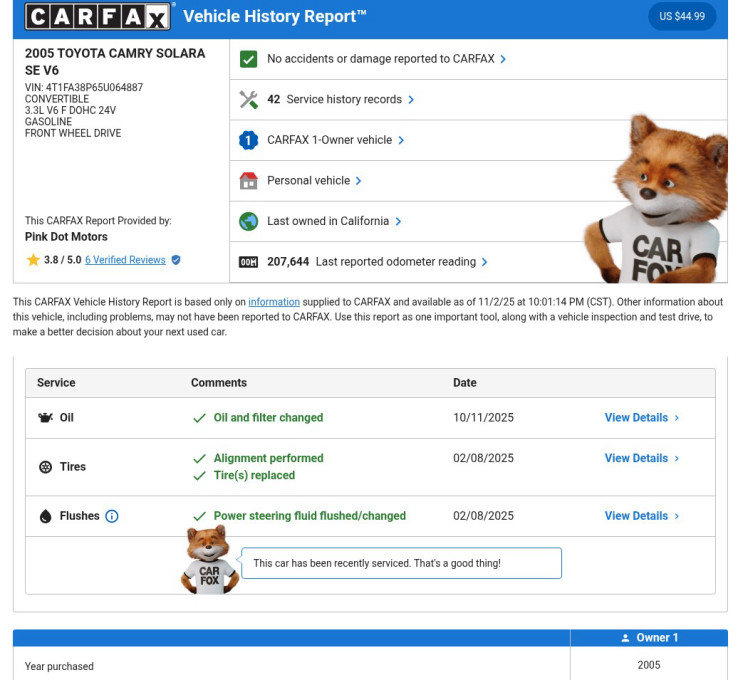
Task: Open View Details for Tires service
Action: 641,458
